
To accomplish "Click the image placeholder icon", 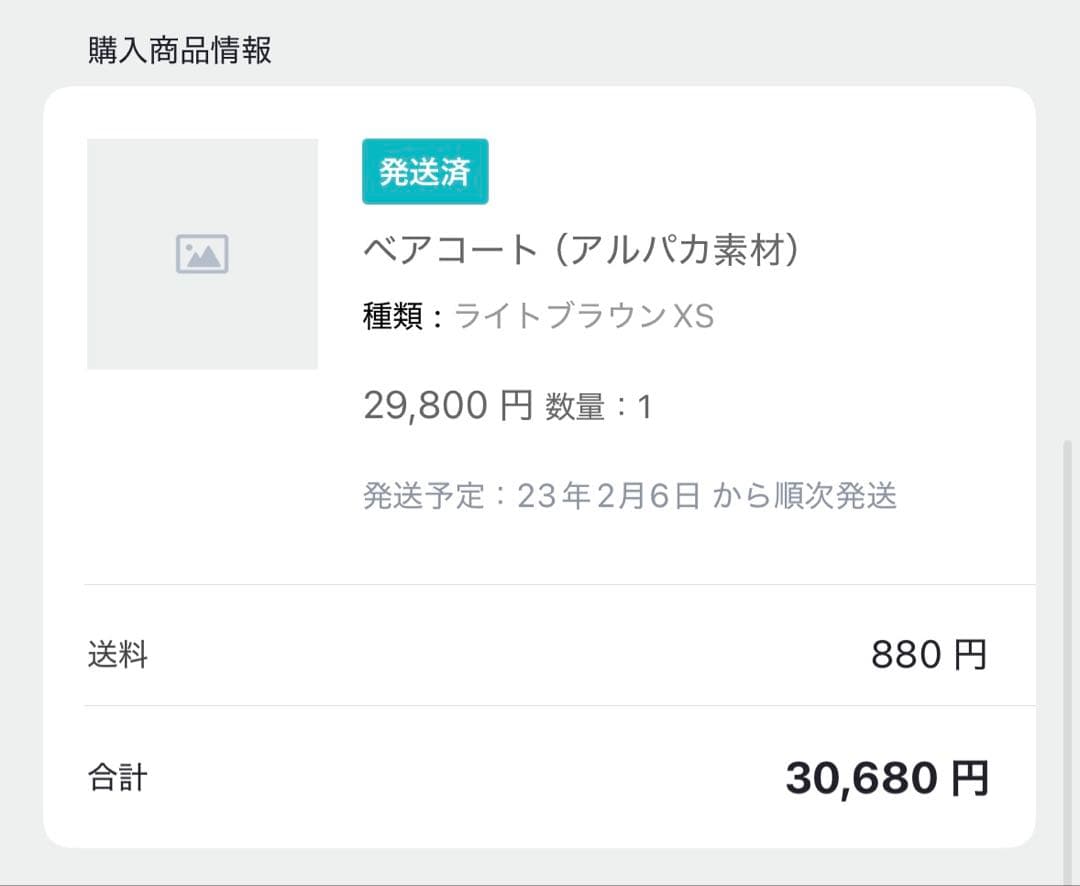I will 202,254.
